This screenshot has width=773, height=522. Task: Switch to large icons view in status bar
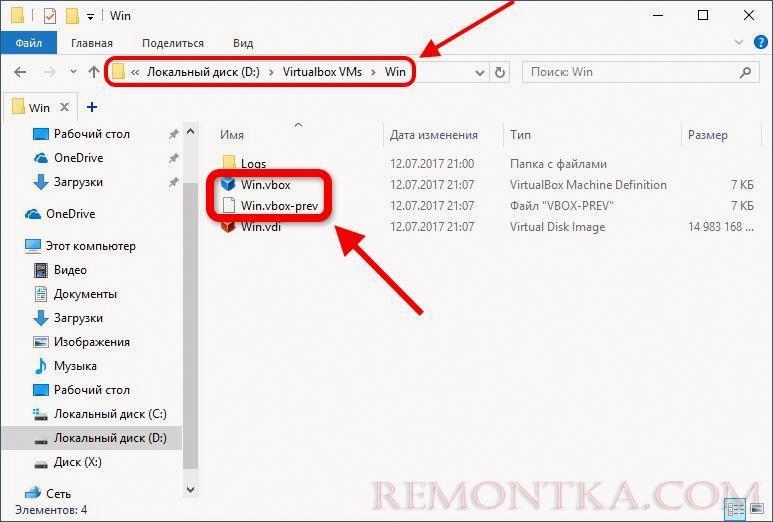[x=756, y=509]
